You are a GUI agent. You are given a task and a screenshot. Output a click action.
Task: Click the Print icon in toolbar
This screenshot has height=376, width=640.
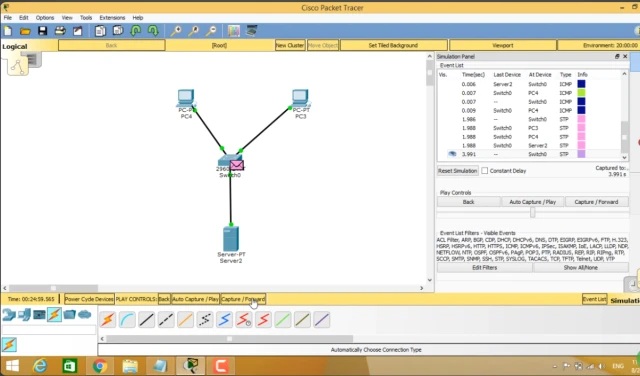[60, 31]
